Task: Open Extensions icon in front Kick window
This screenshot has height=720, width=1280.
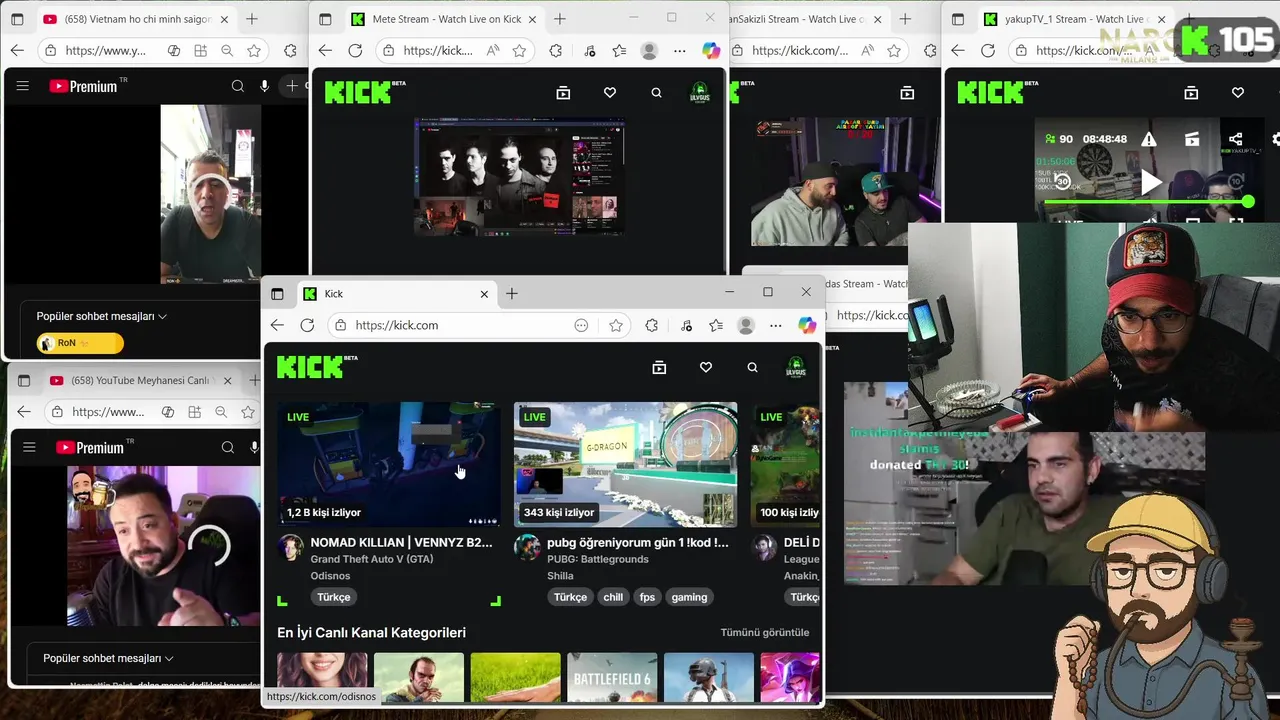Action: pyautogui.click(x=652, y=325)
